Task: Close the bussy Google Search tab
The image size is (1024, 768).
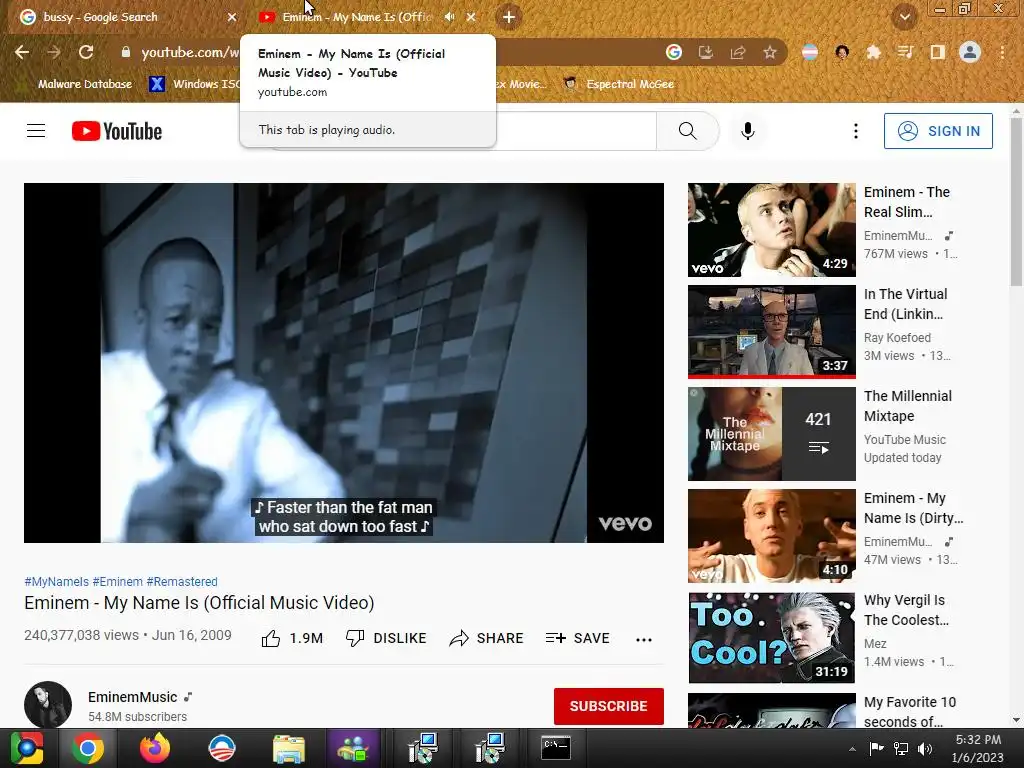Action: [x=232, y=17]
